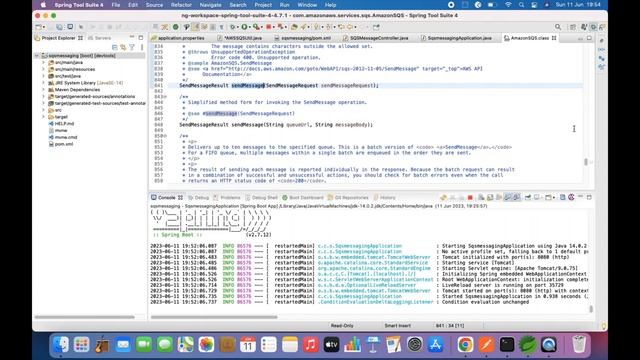This screenshot has width=640, height=360.
Task: Select HELP.md in Project Explorer
Action: coord(61,124)
